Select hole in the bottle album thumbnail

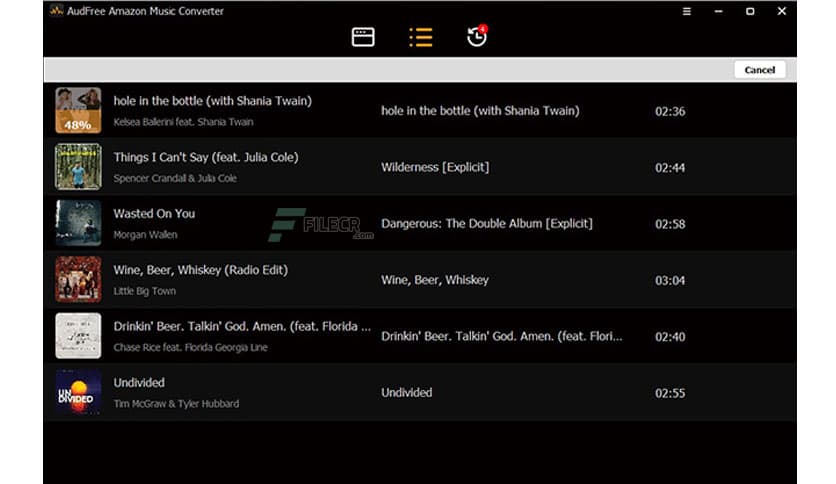78,110
